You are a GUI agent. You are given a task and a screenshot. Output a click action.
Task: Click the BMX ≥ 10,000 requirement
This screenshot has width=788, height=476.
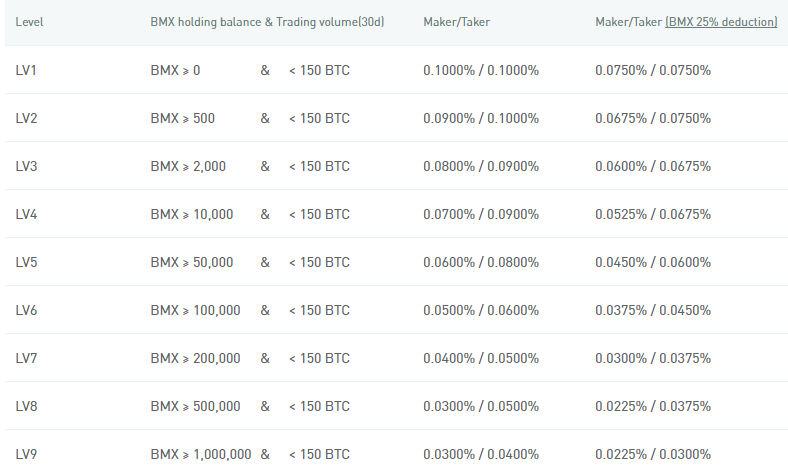click(191, 214)
